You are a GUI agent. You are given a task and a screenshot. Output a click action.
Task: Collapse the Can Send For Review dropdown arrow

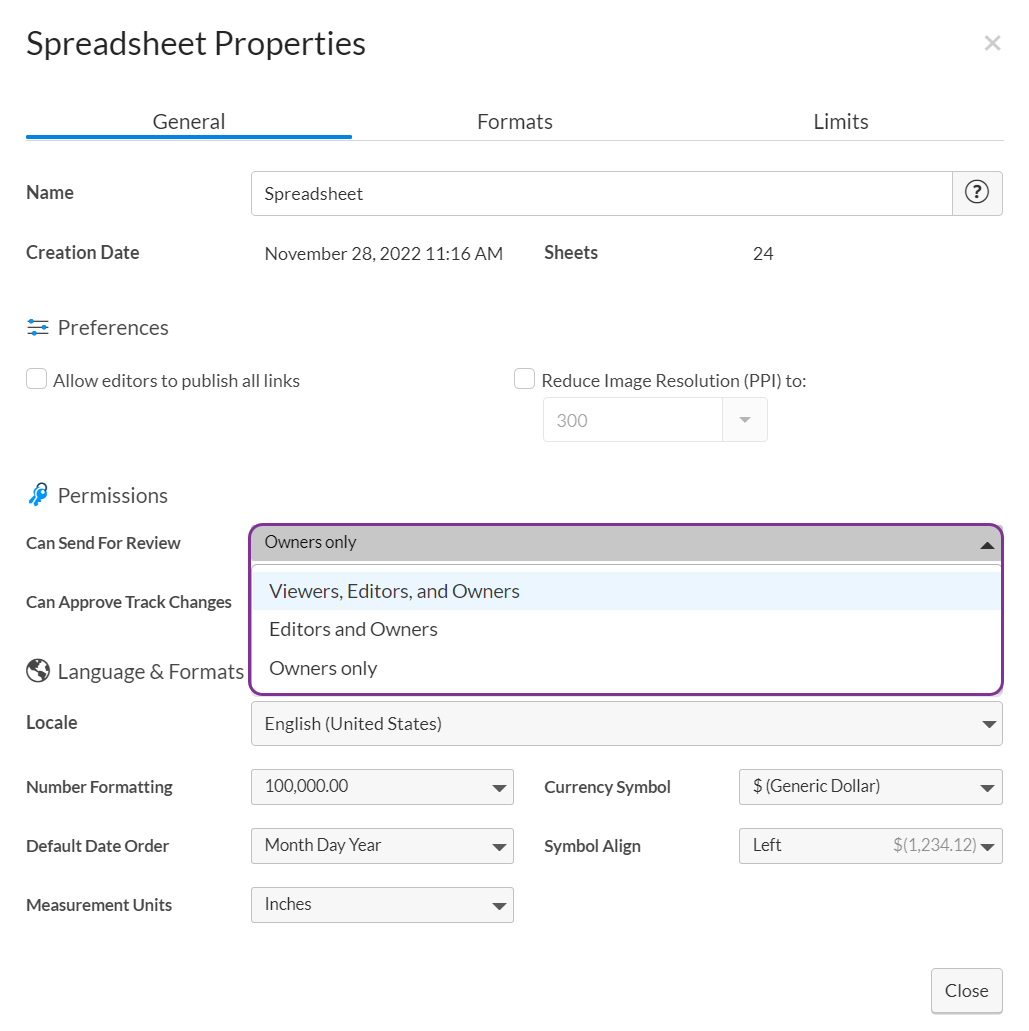986,543
